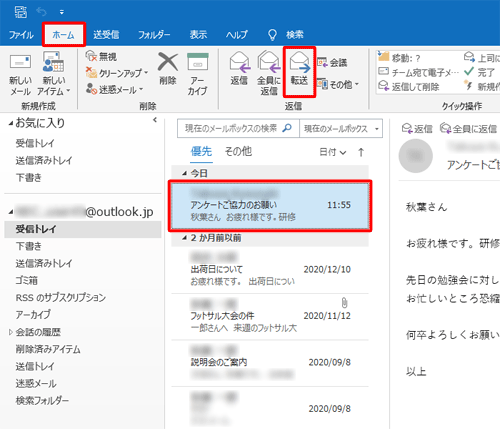The height and width of the screenshot is (429, 500).
Task: Open the 新しいアイテム dropdown
Action: (x=54, y=74)
